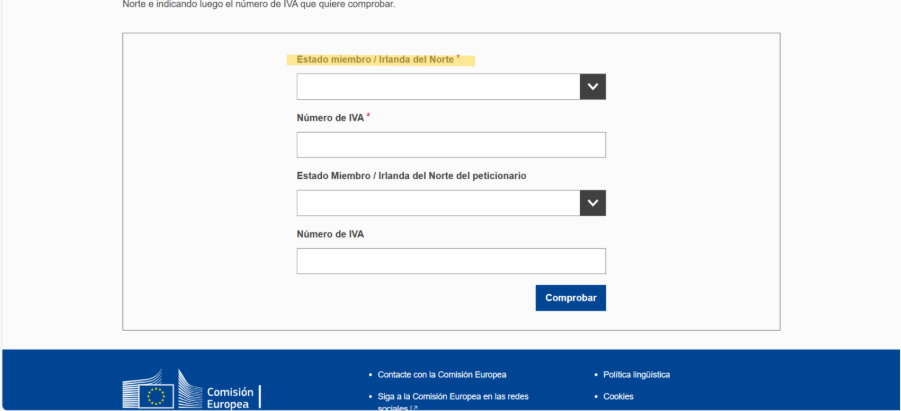Focus the required Número de IVA field
Image resolution: width=901 pixels, height=411 pixels.
point(451,145)
